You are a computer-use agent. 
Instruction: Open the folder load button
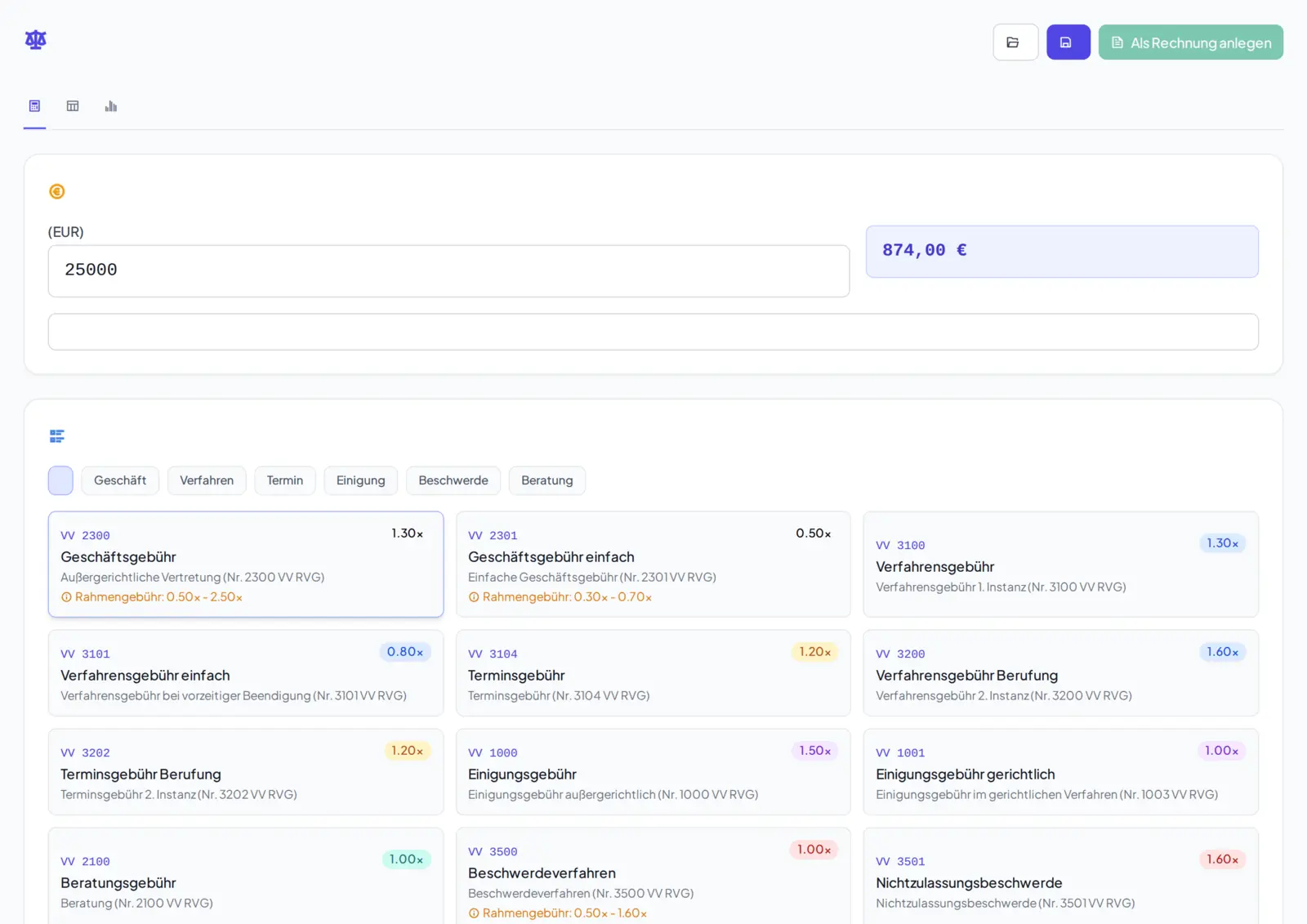(1015, 42)
